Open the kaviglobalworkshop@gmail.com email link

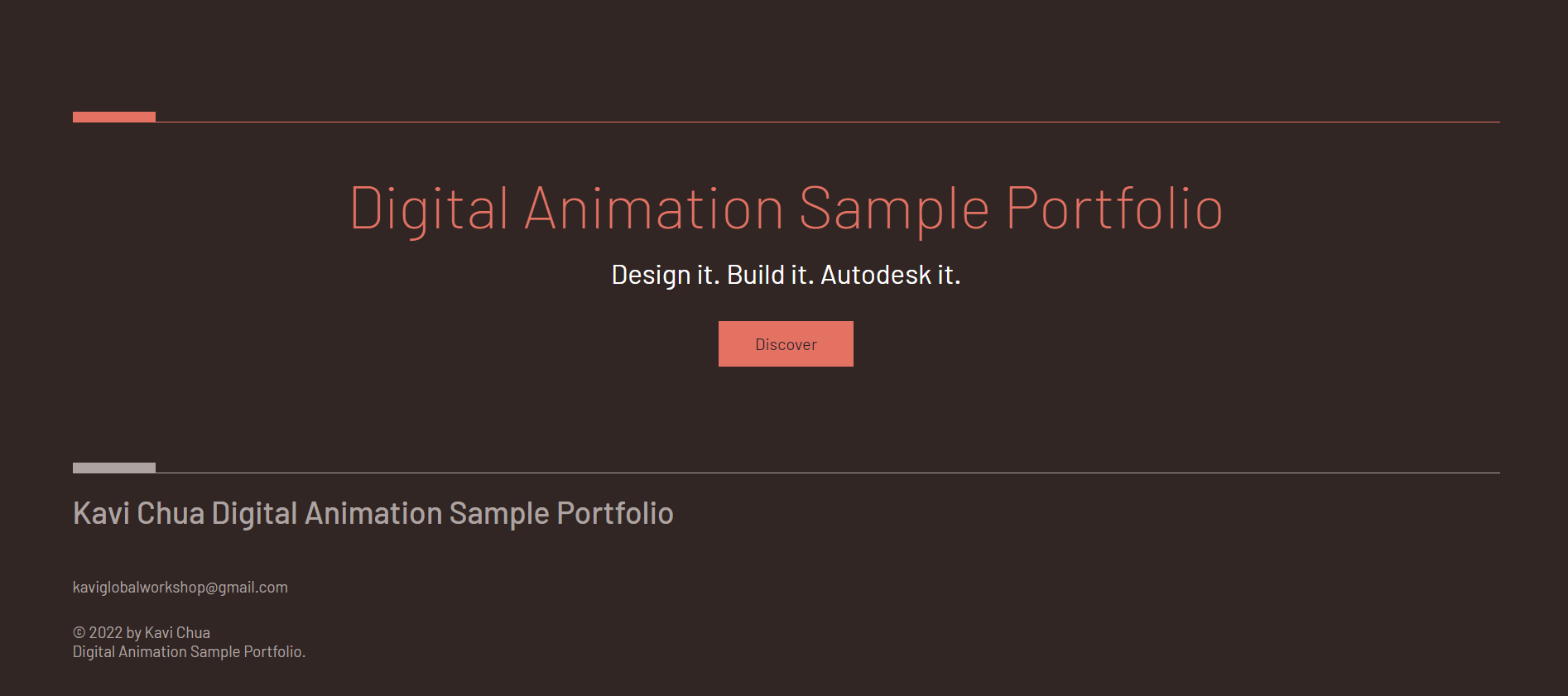[x=180, y=588]
